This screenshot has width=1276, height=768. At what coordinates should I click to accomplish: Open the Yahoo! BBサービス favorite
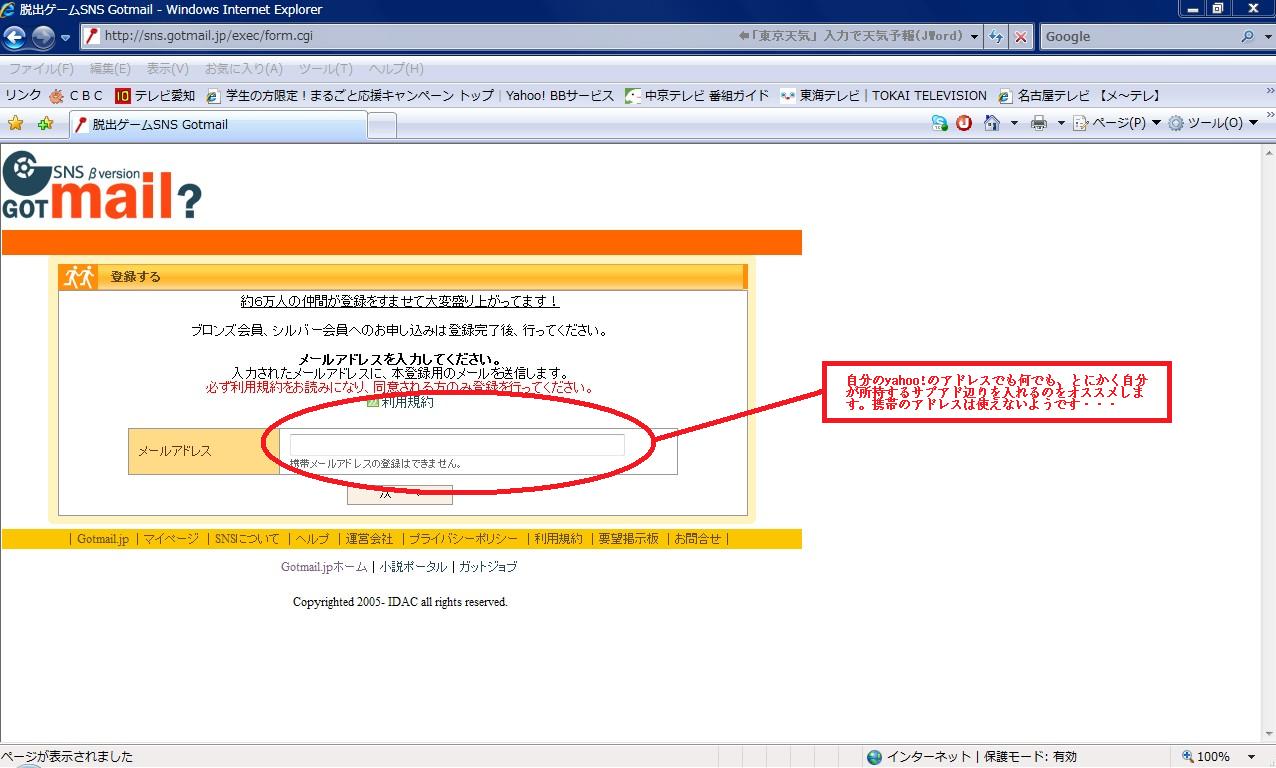tap(560, 96)
